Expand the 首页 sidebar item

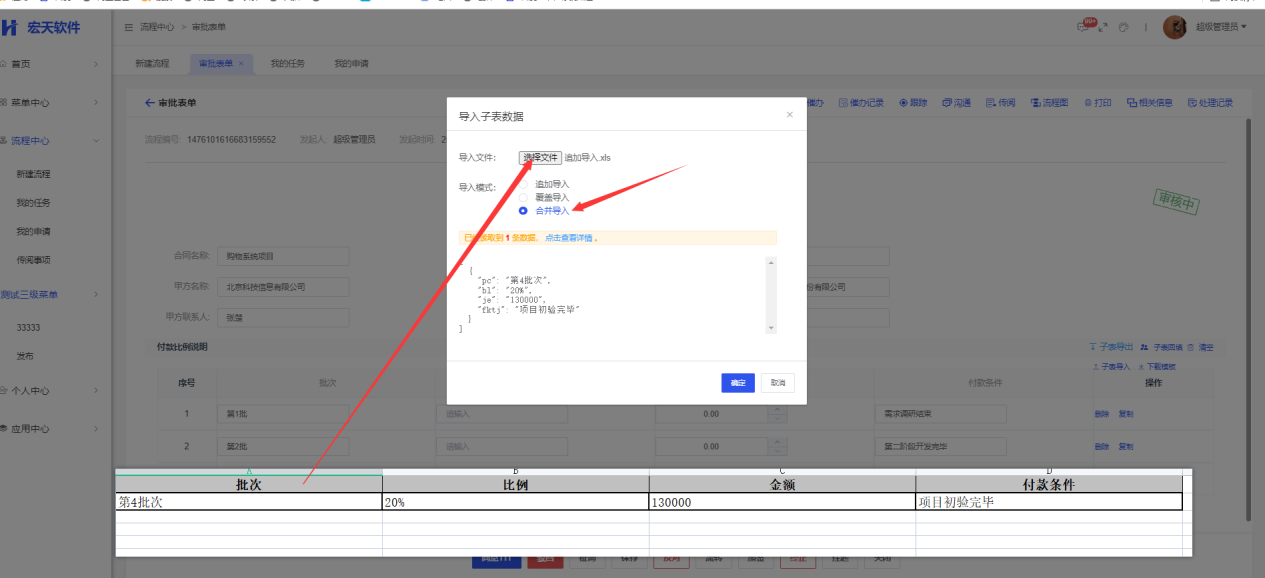pyautogui.click(x=55, y=64)
